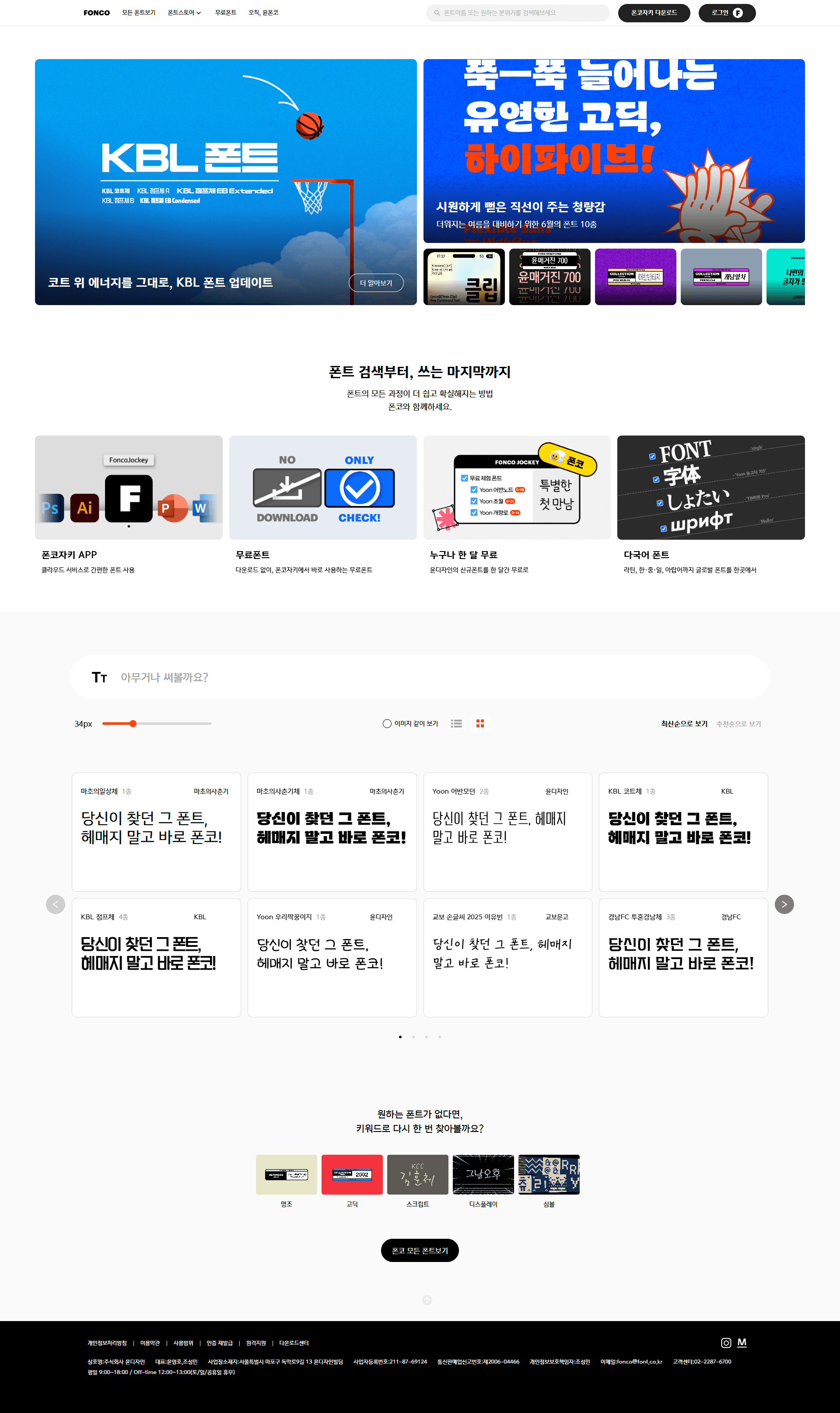Click 더 알아보기 on KBL banner
This screenshot has height=1413, width=840.
click(x=376, y=283)
